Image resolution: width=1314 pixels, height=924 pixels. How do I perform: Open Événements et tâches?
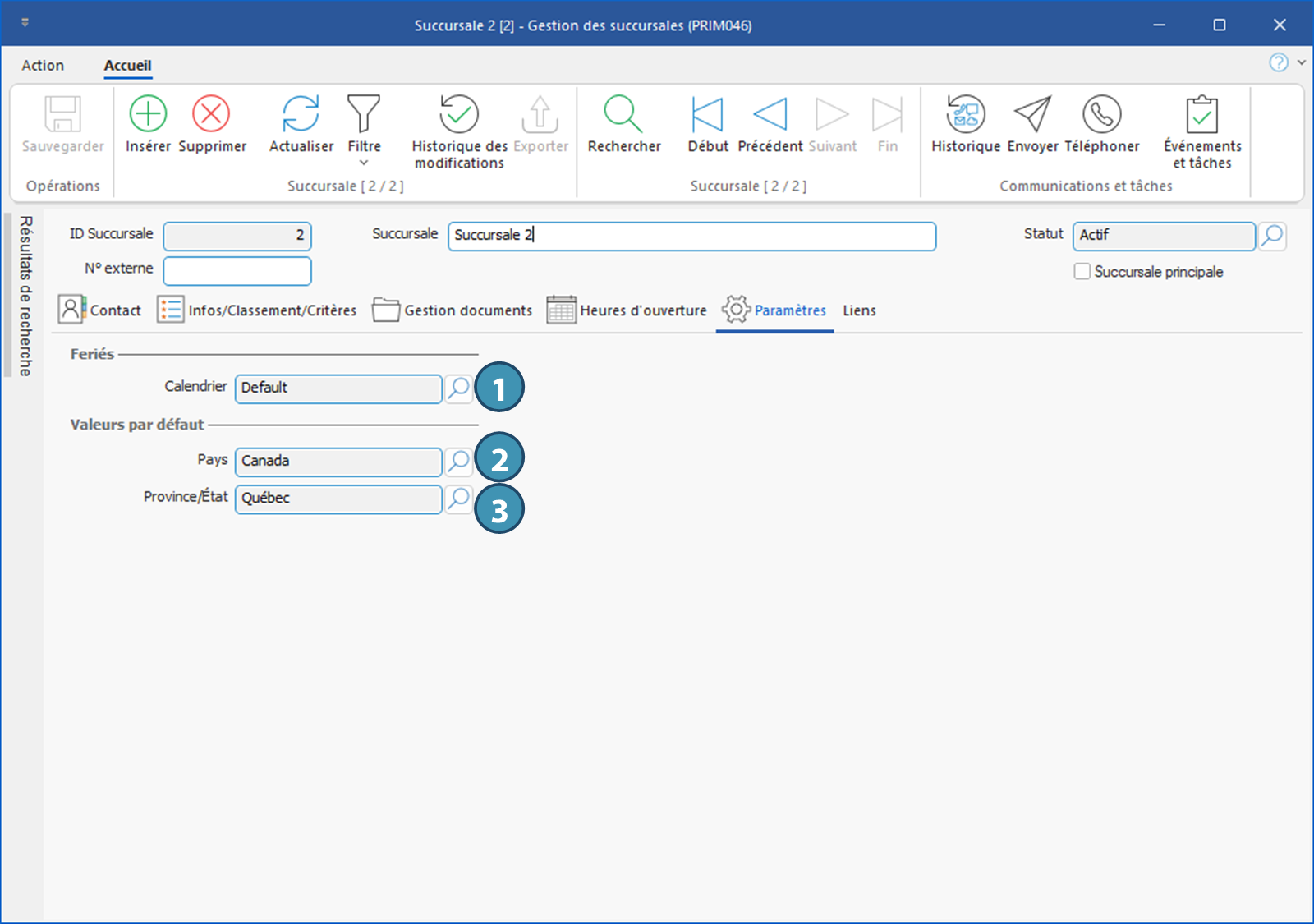click(x=1201, y=114)
